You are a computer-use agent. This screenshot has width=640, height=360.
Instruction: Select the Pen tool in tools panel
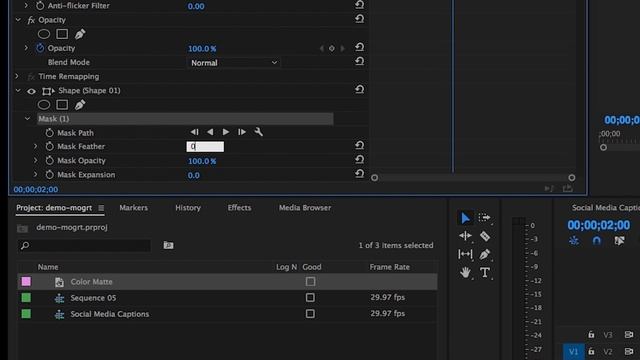point(484,254)
